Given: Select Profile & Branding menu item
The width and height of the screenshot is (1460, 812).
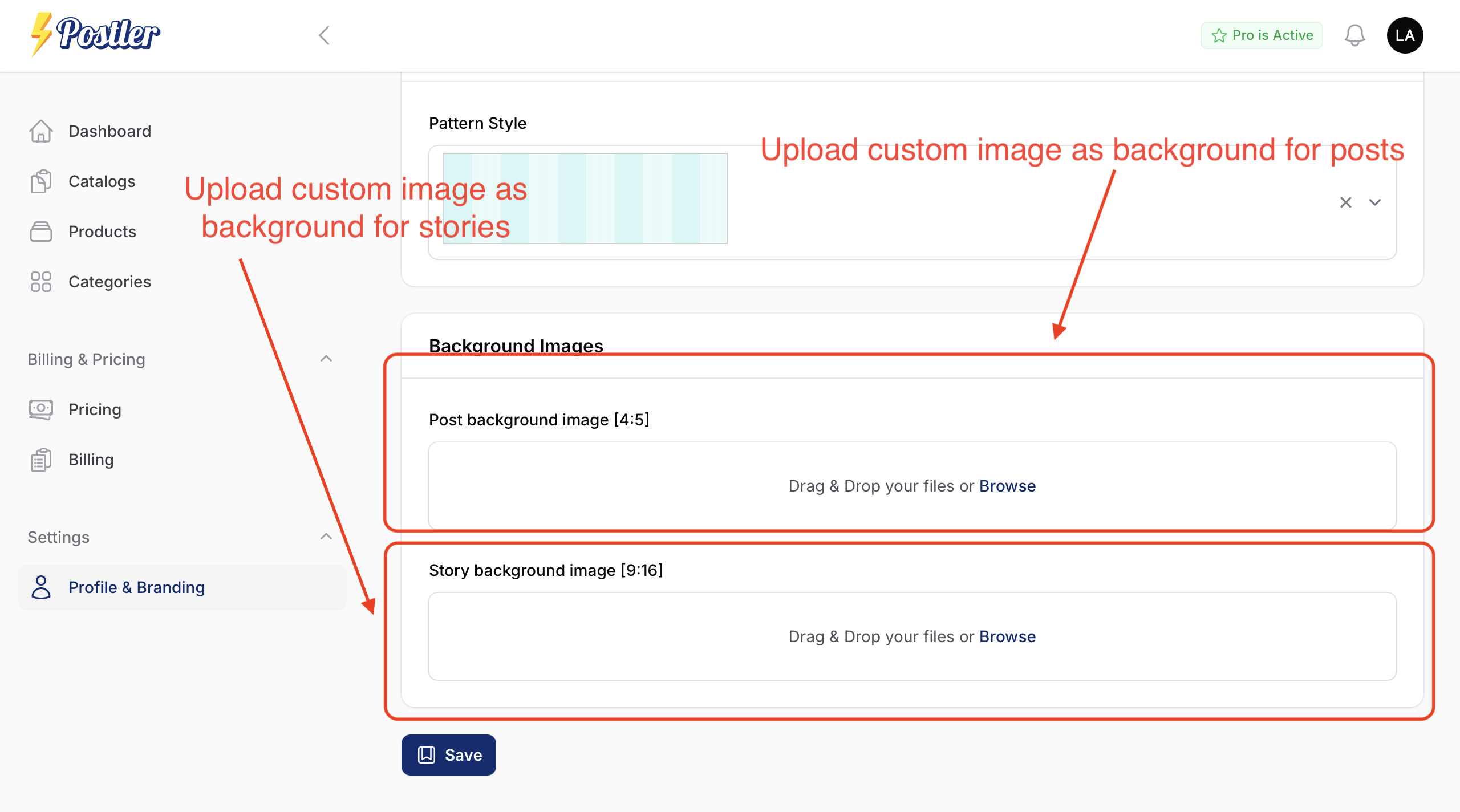Looking at the screenshot, I should pyautogui.click(x=136, y=587).
